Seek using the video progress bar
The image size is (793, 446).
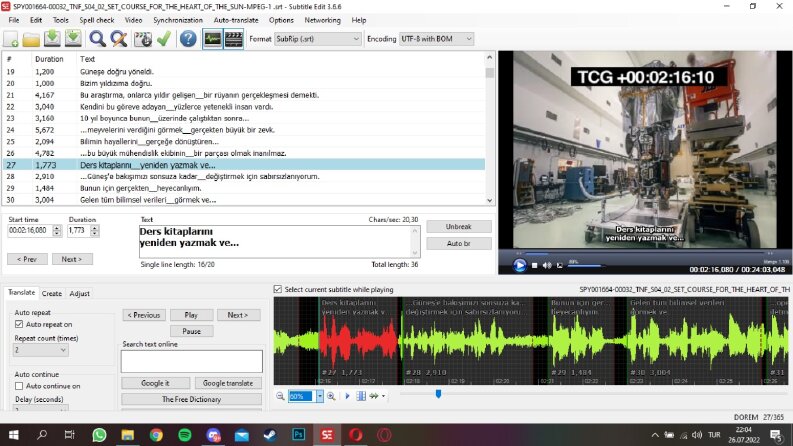645,253
